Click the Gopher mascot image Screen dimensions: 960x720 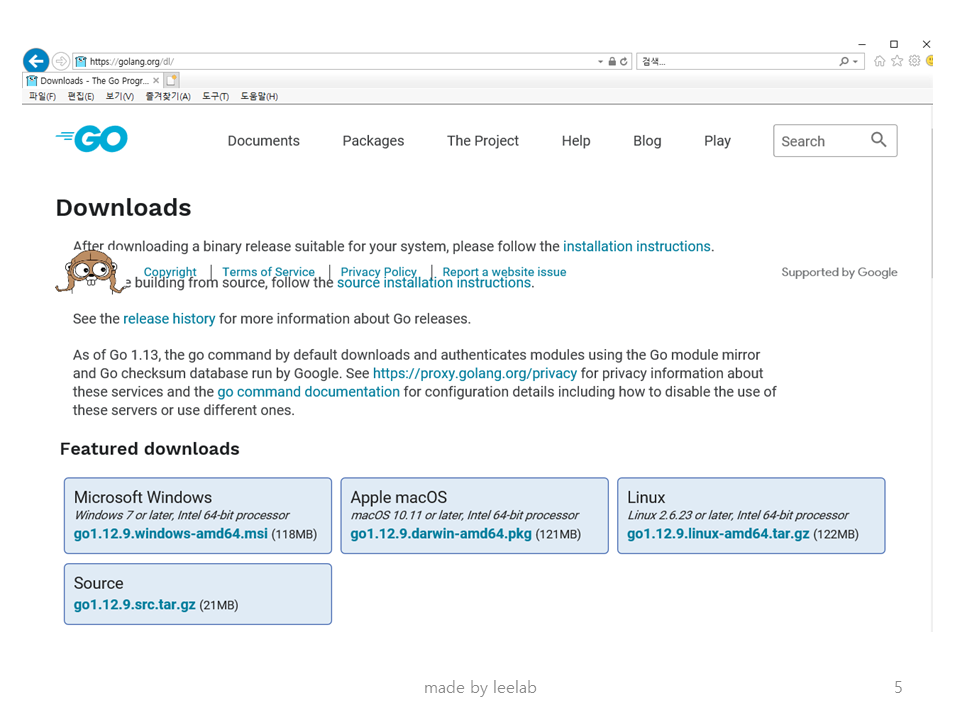[92, 272]
